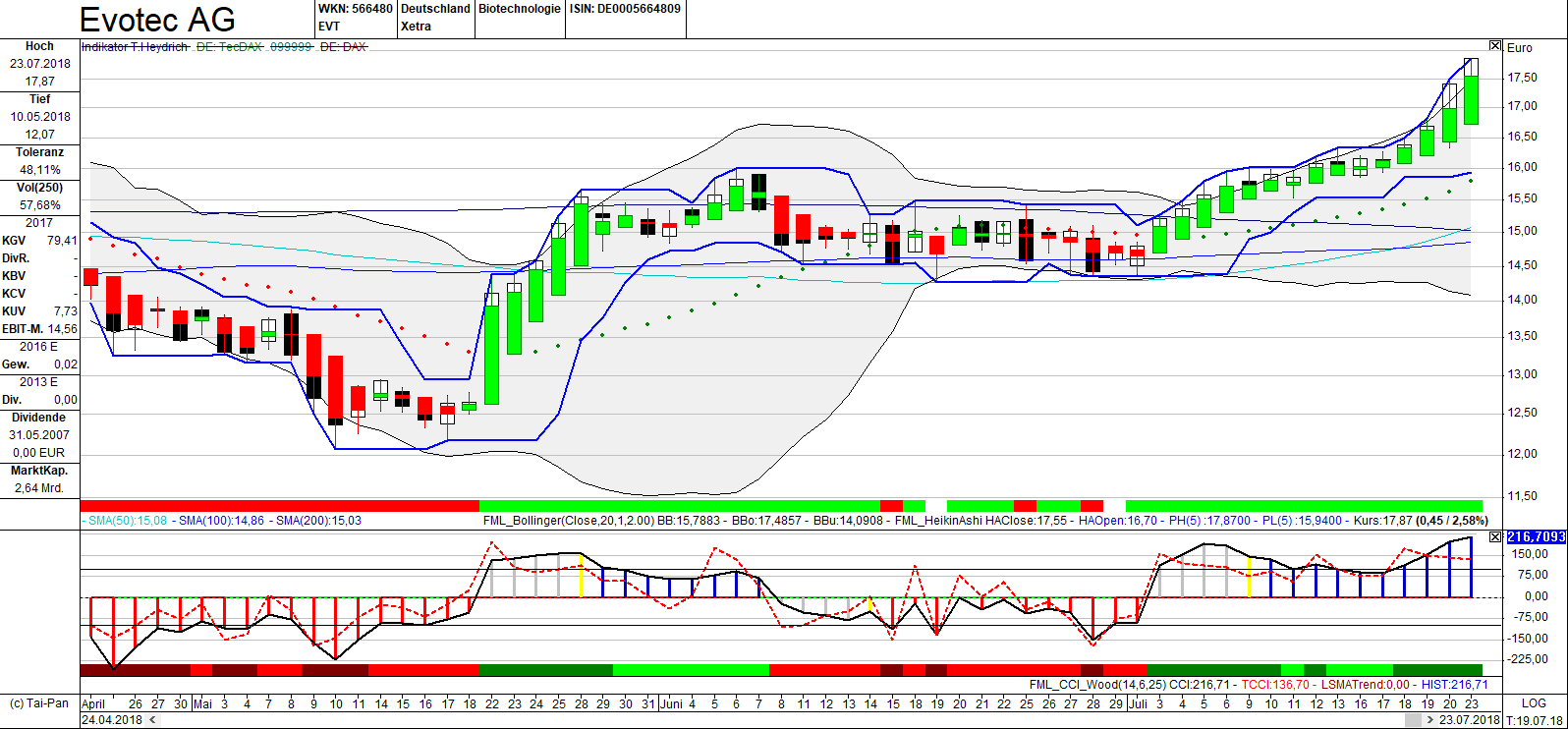Click the 2013 E estimate header
The height and width of the screenshot is (729, 1568).
tap(38, 382)
